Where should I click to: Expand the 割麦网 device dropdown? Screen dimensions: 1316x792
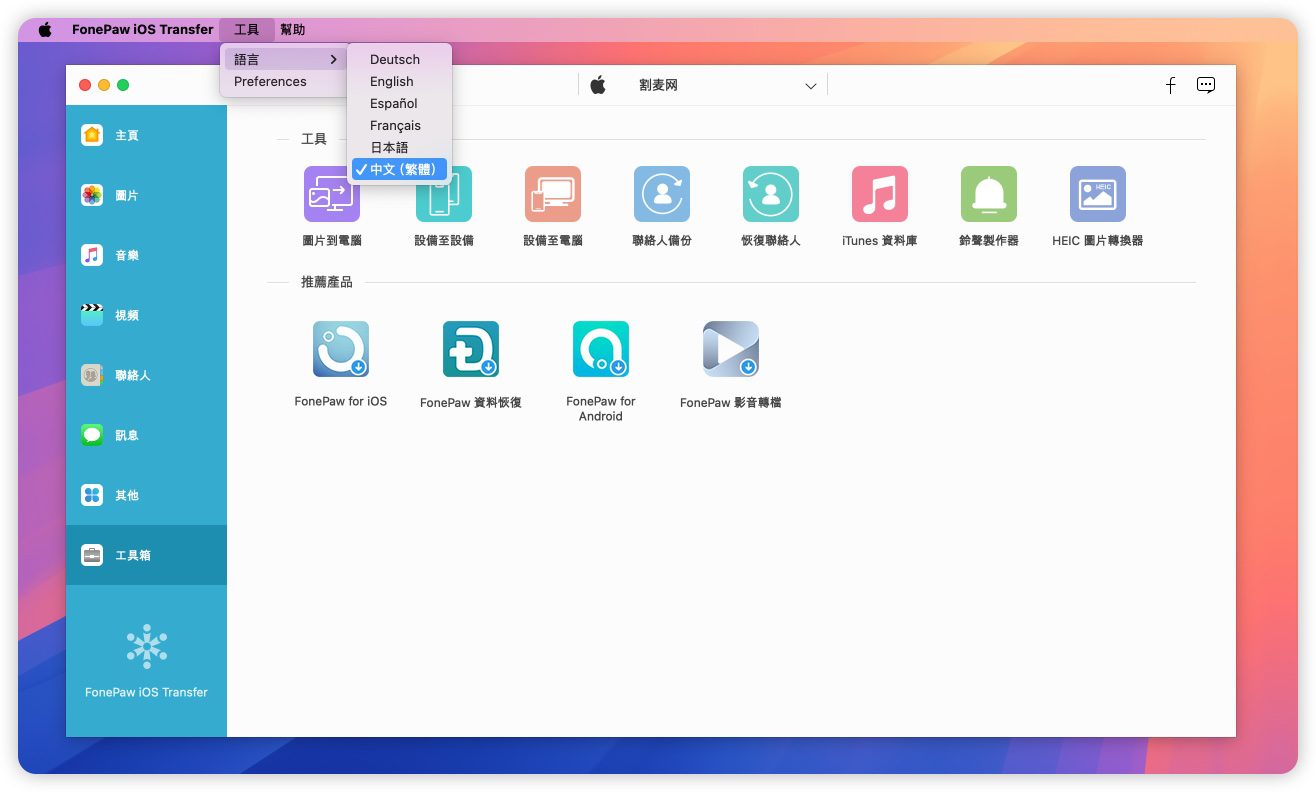tap(811, 86)
